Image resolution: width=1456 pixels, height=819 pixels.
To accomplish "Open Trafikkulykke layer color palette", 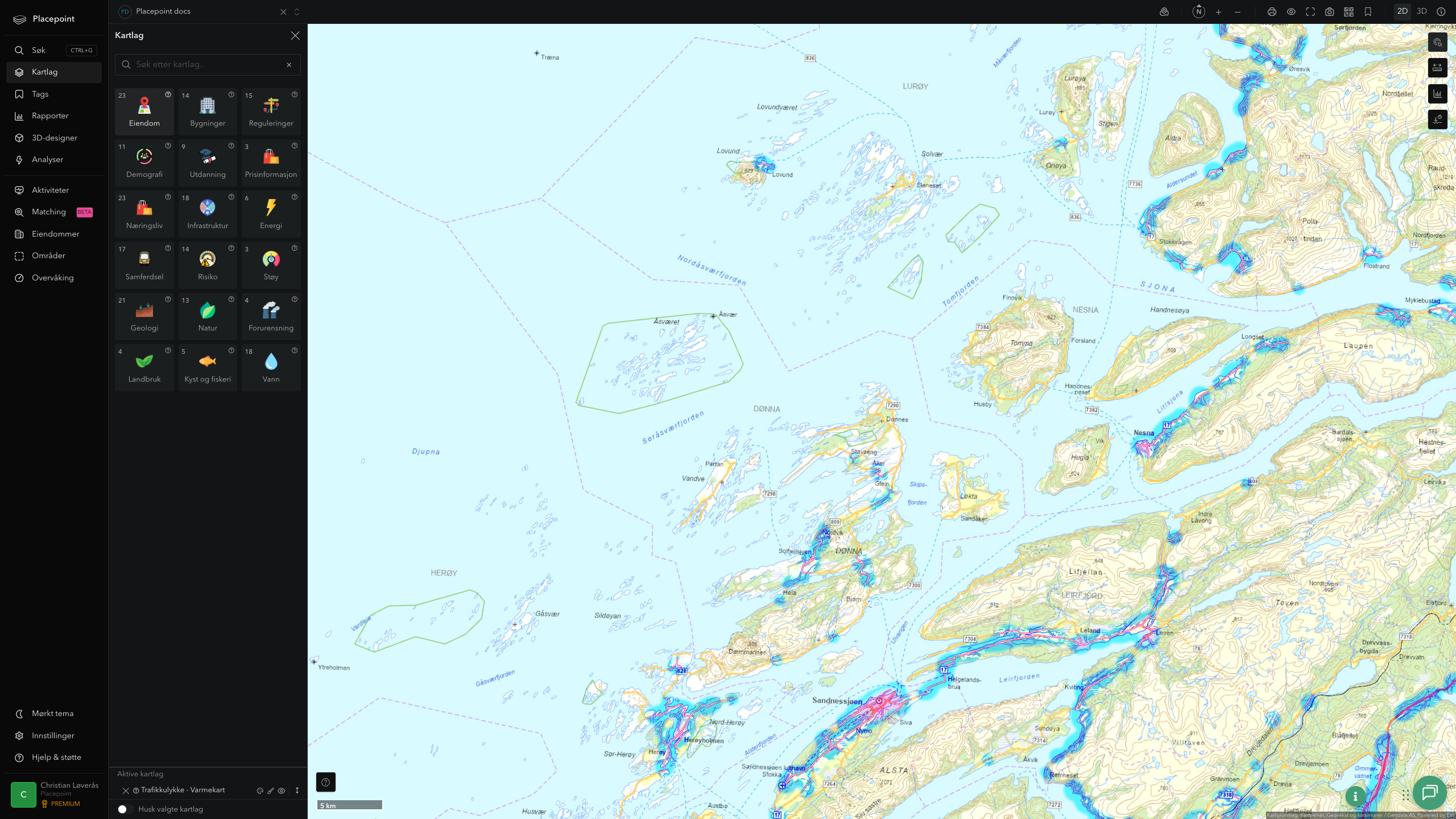I will 260,791.
